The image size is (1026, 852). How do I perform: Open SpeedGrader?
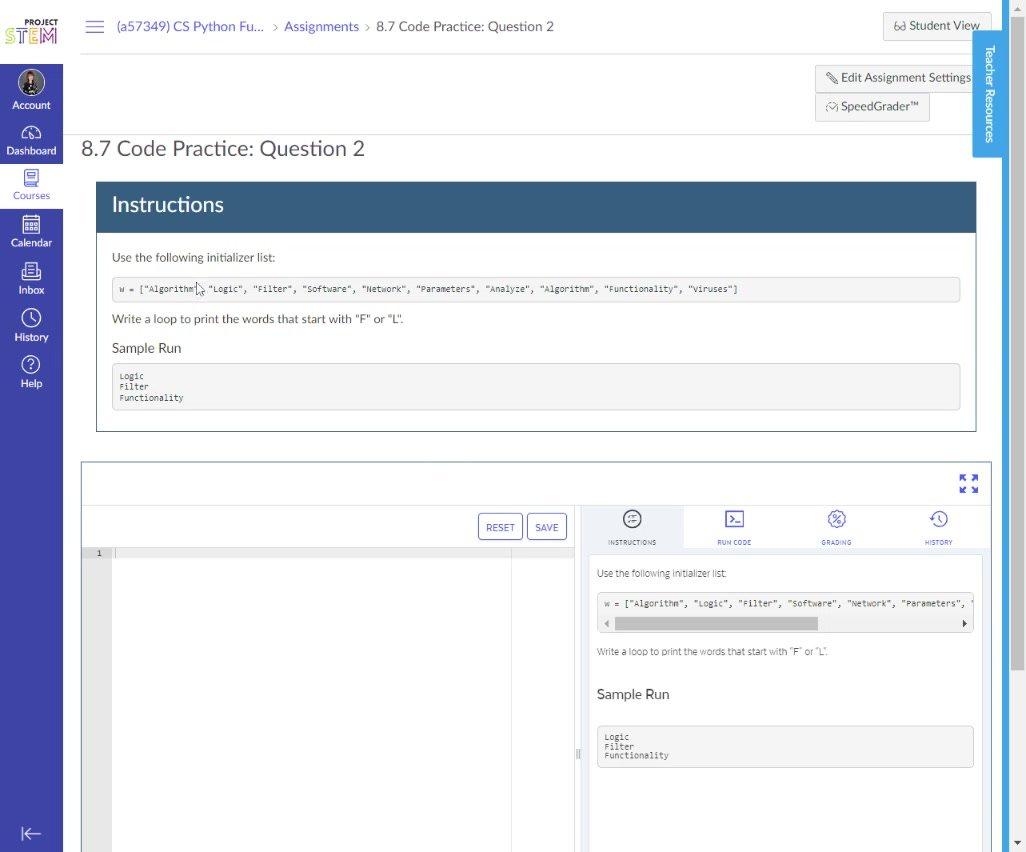tap(872, 107)
